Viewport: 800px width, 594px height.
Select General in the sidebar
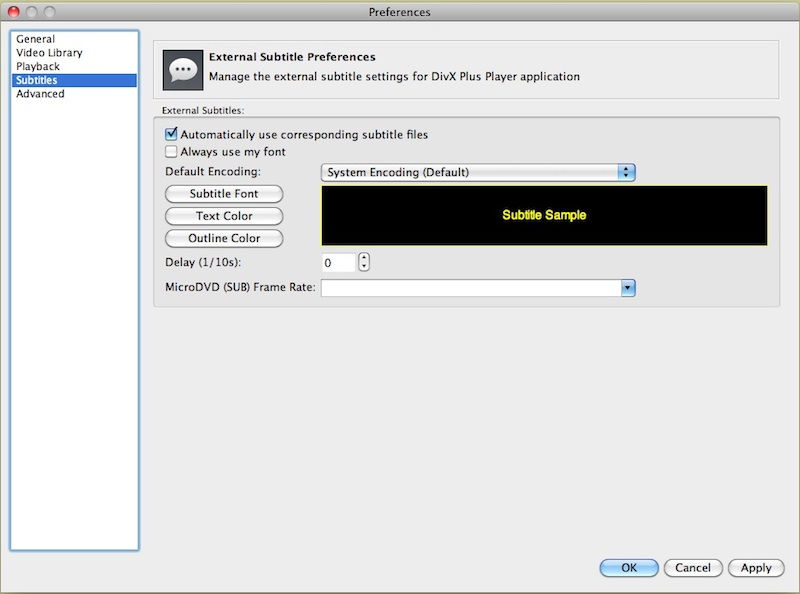pyautogui.click(x=35, y=39)
